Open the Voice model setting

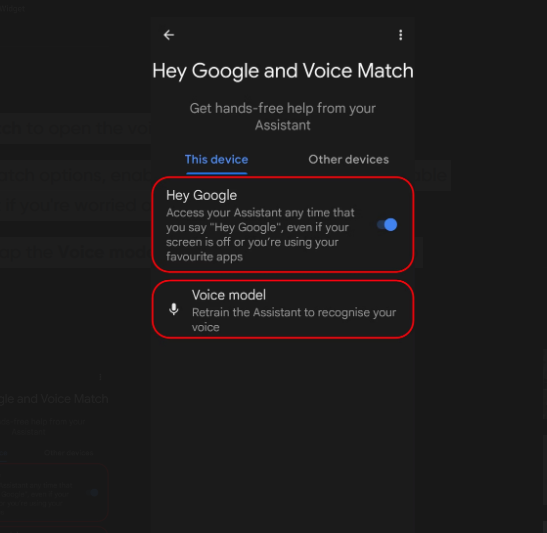283,309
